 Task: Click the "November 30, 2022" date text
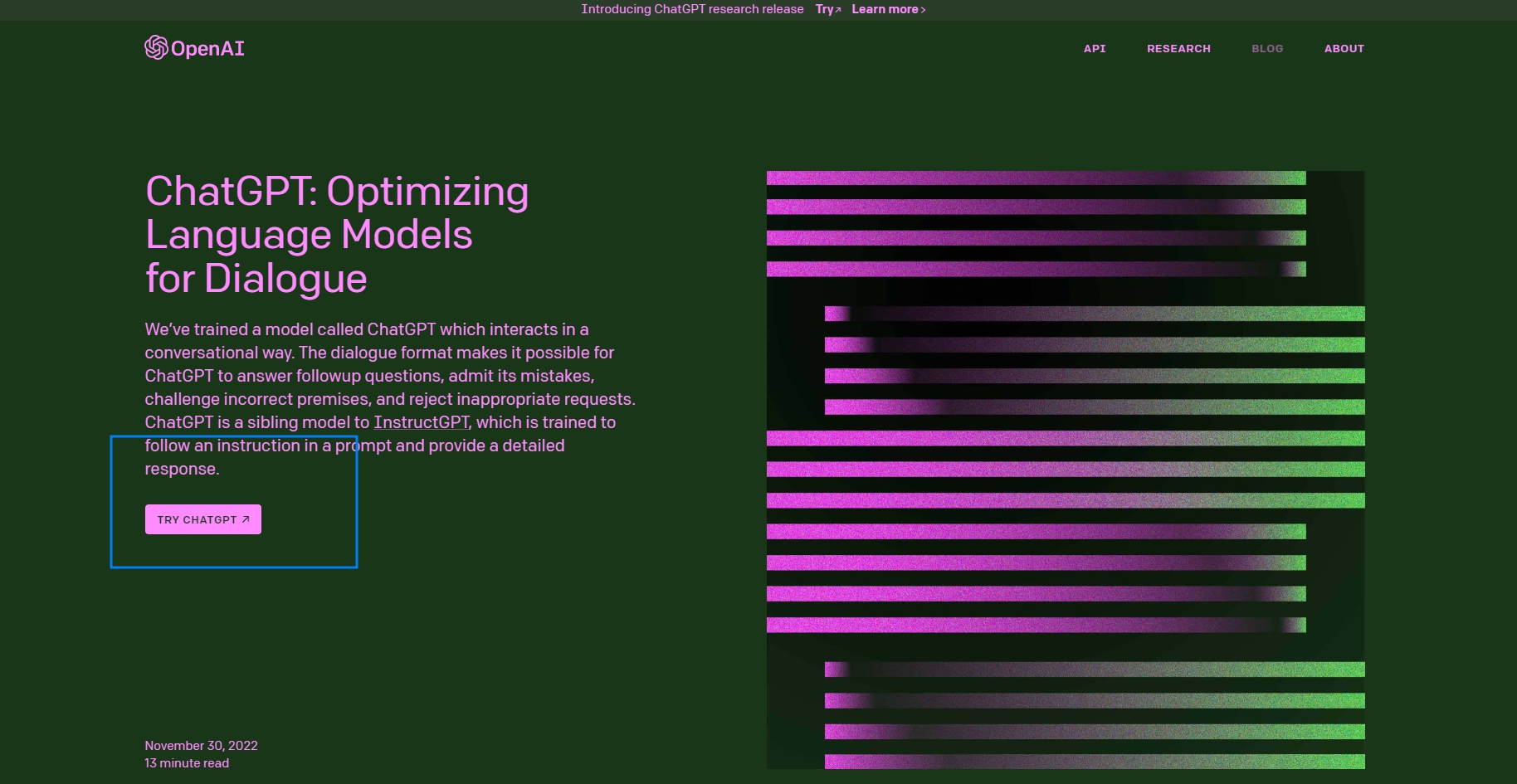[x=202, y=746]
